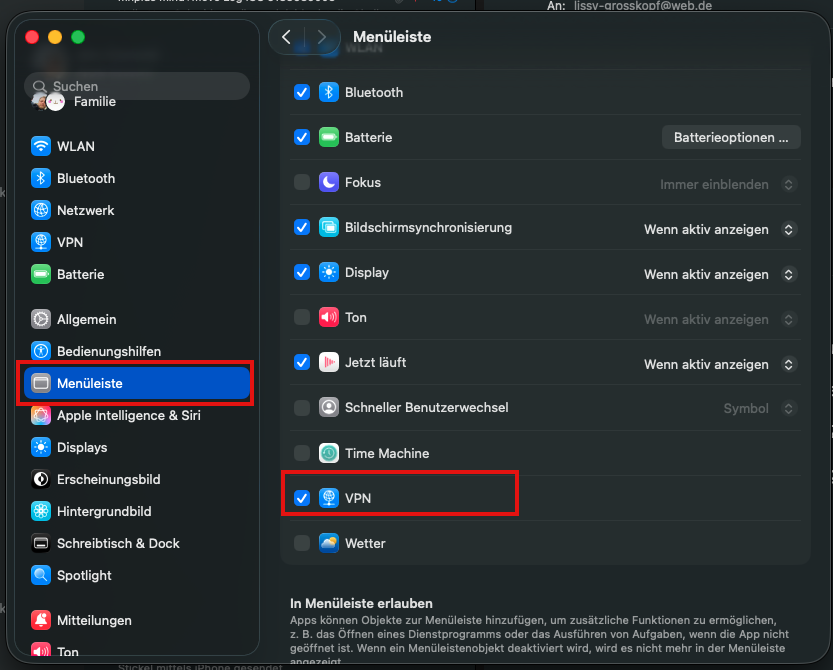This screenshot has height=670, width=833.
Task: Open Display 'Wenn aktiv anzeigen' dropdown
Action: [x=719, y=274]
